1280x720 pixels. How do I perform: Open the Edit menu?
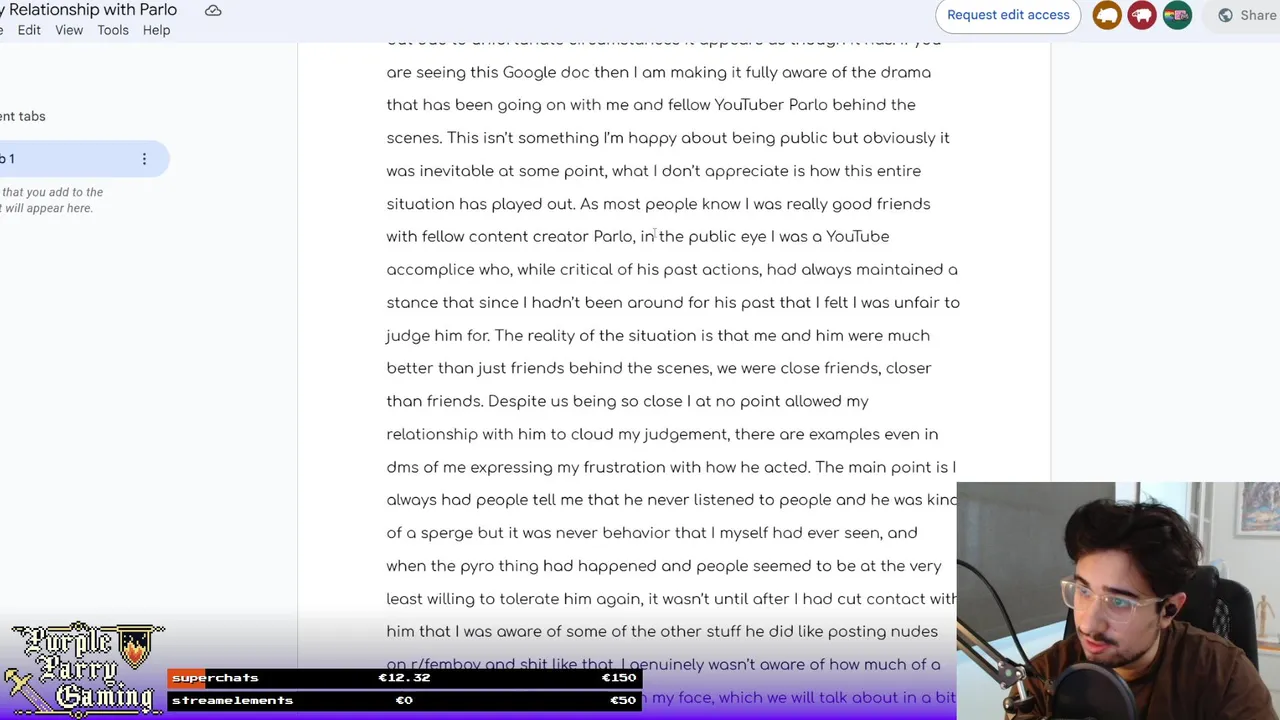29,30
